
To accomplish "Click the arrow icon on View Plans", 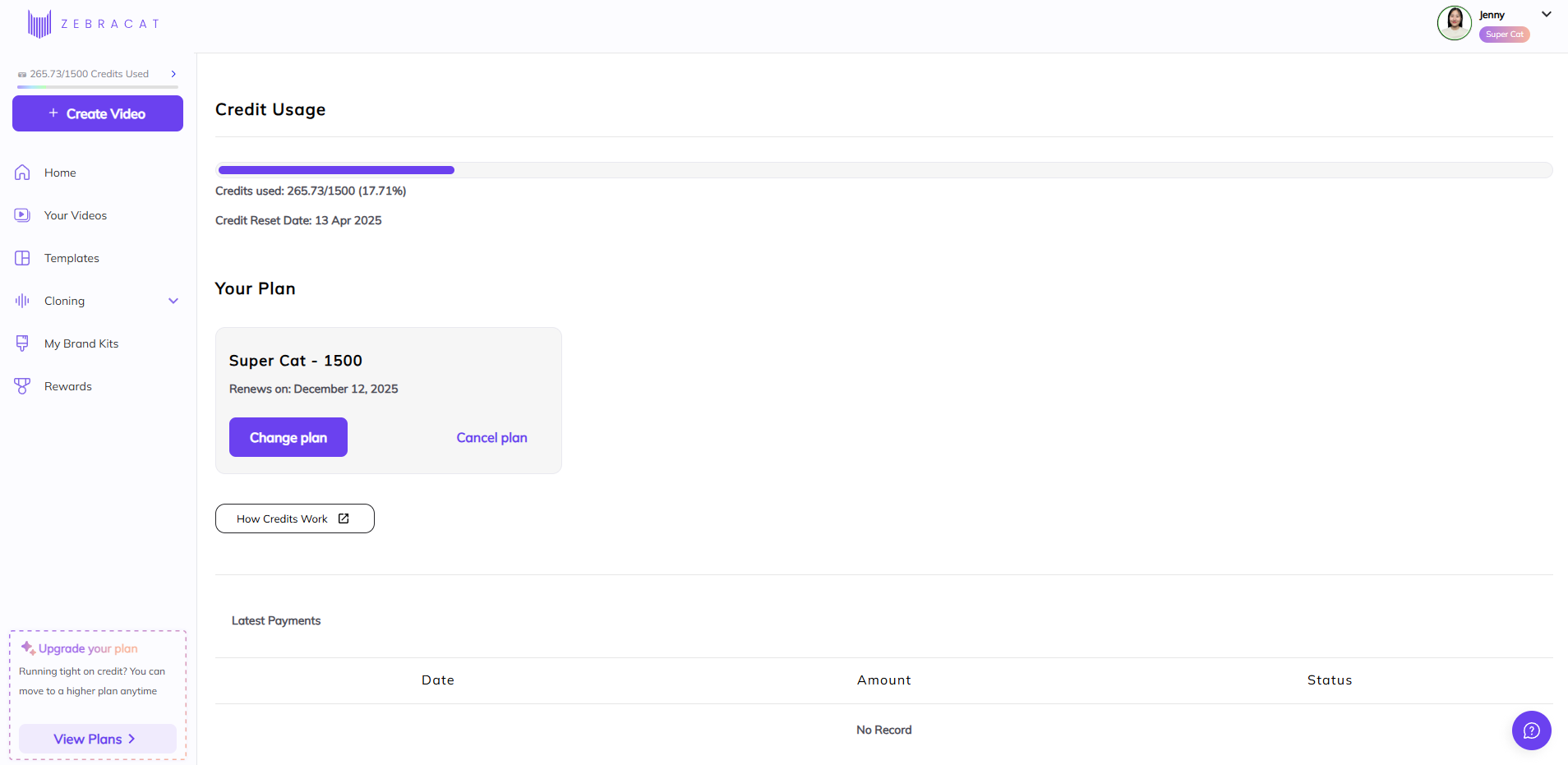I will pos(131,739).
